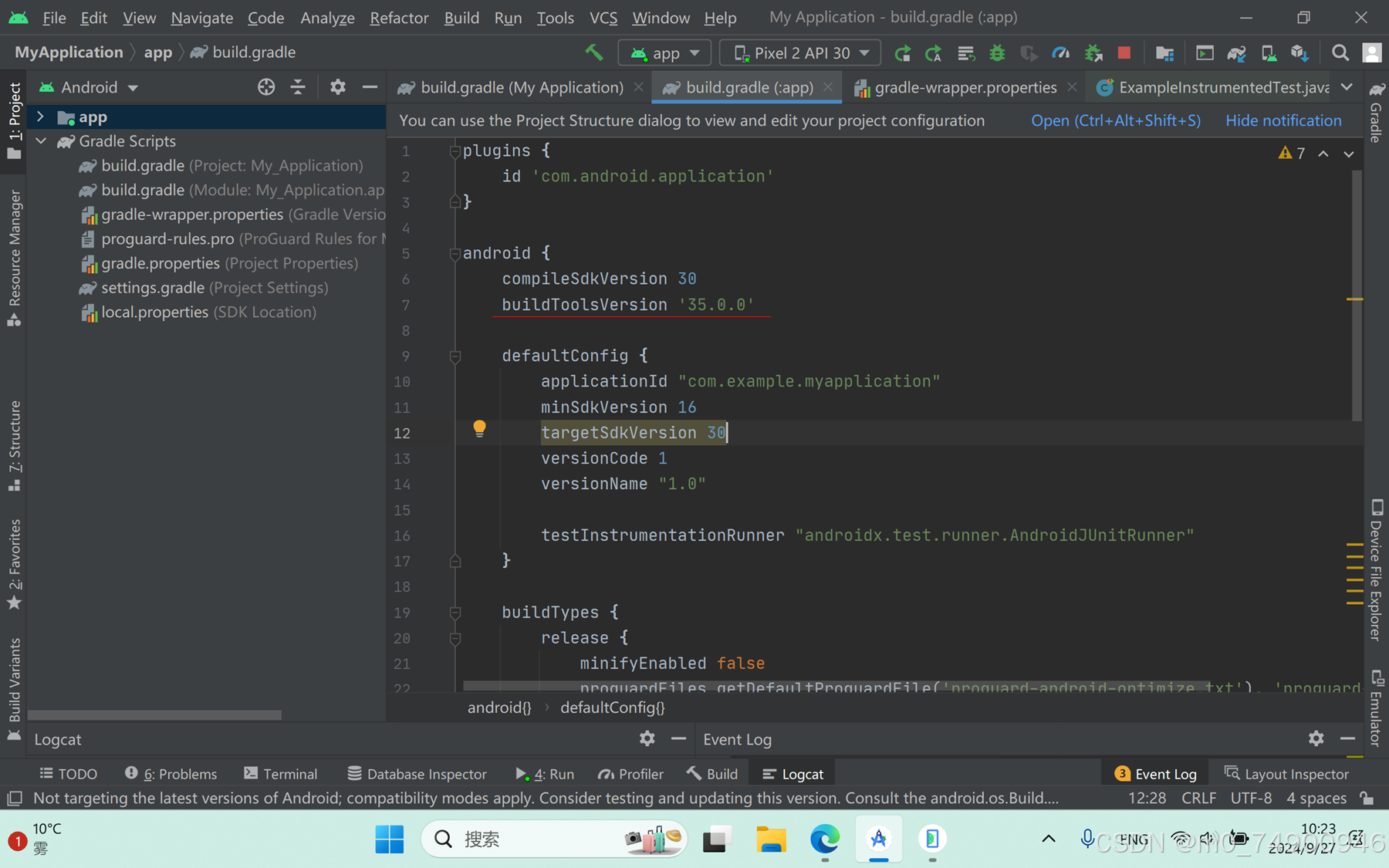Collapse the Gradle Scripts tree node
This screenshot has width=1389, height=868.
tap(40, 141)
